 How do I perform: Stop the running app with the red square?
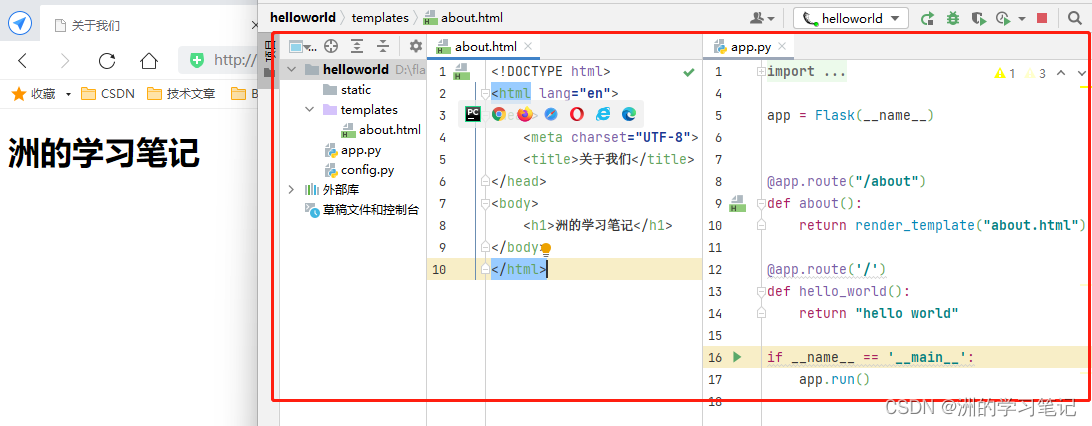[1042, 19]
